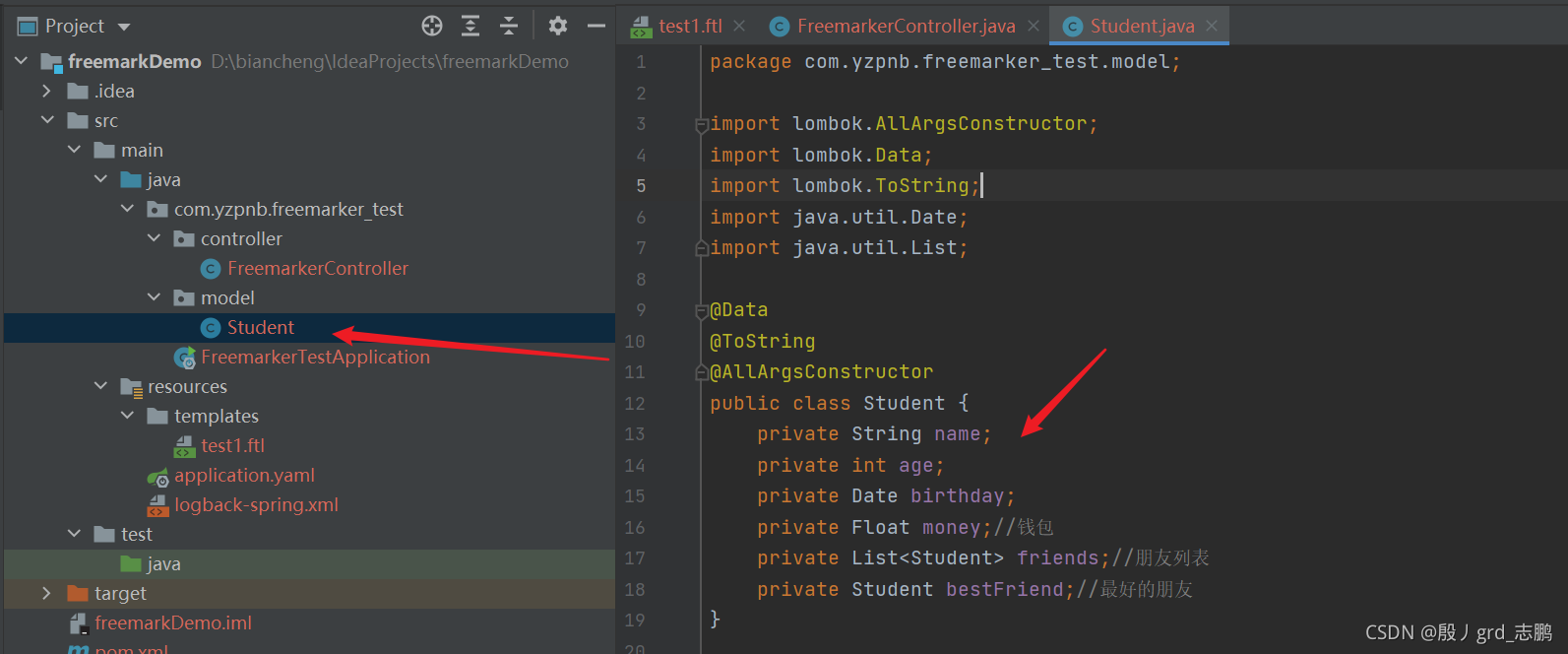Click 'ToString' in import lombok.ToString line
Viewport: 1568px width, 654px height.
coord(922,186)
